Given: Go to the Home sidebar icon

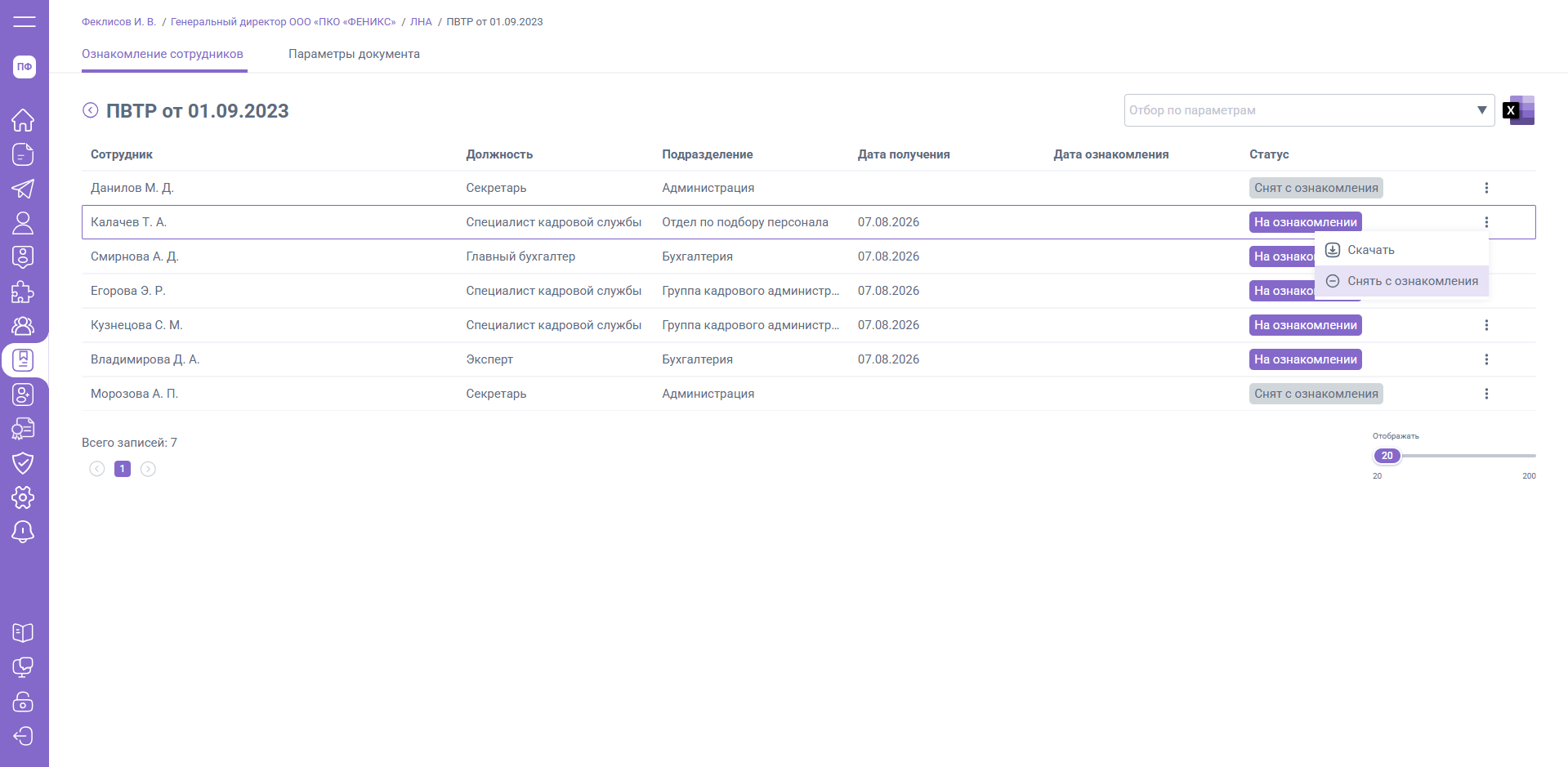Looking at the screenshot, I should (x=23, y=120).
